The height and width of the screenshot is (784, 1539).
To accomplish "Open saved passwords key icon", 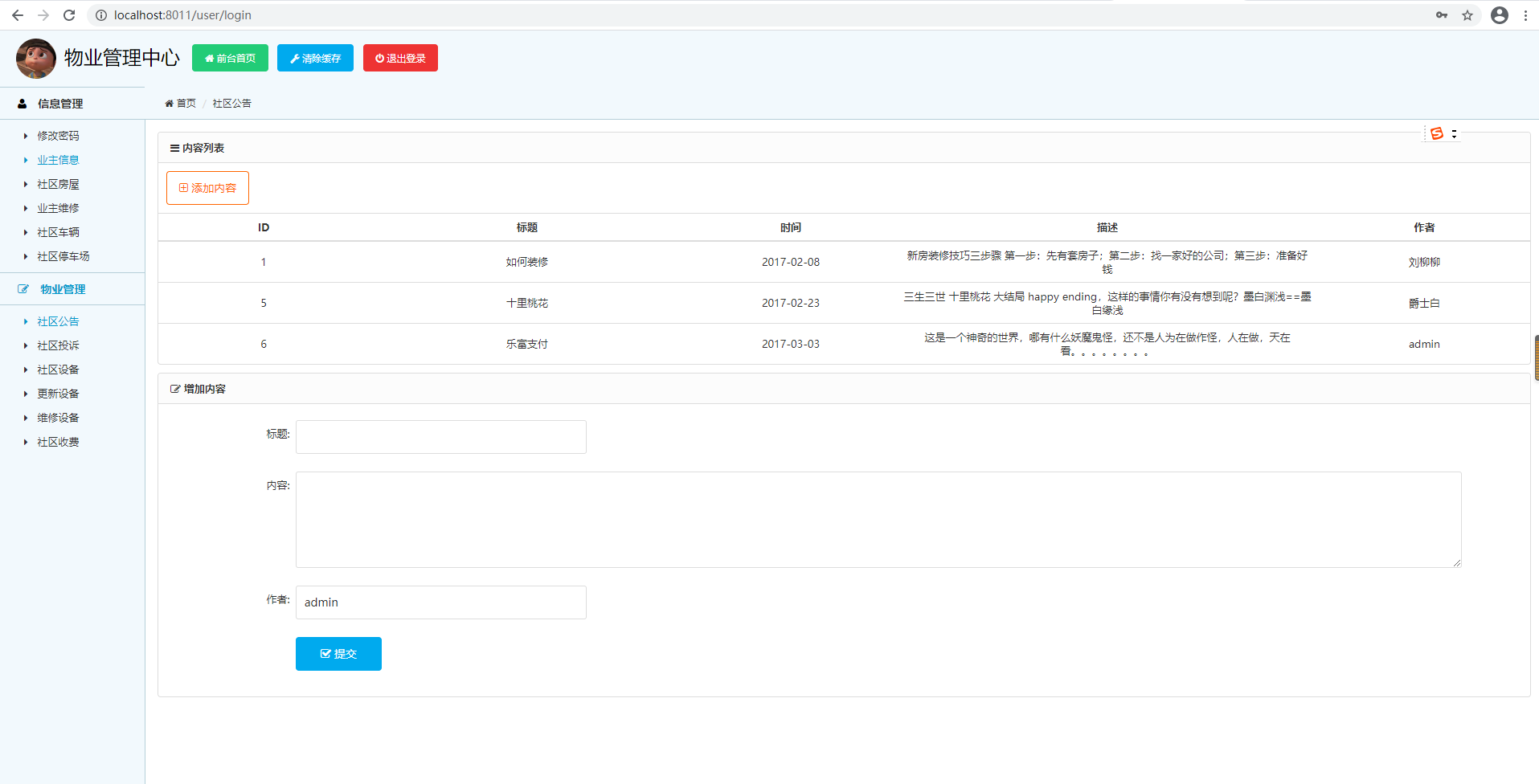I will (x=1442, y=15).
